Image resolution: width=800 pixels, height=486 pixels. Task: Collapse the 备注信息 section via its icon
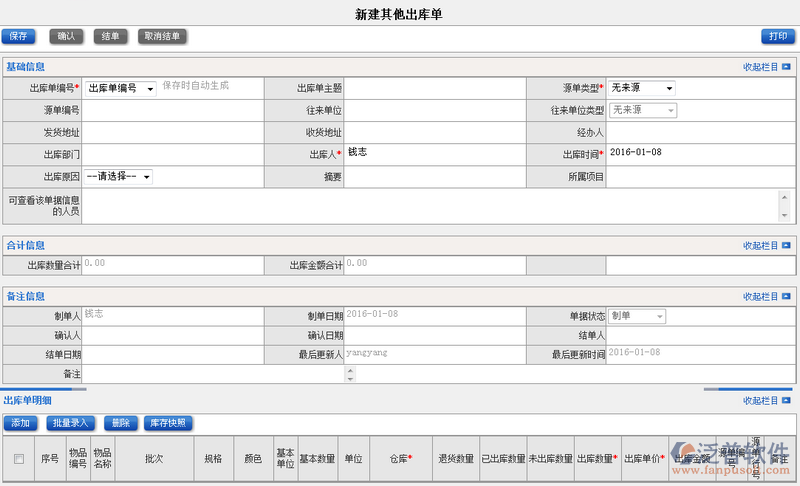click(x=787, y=297)
